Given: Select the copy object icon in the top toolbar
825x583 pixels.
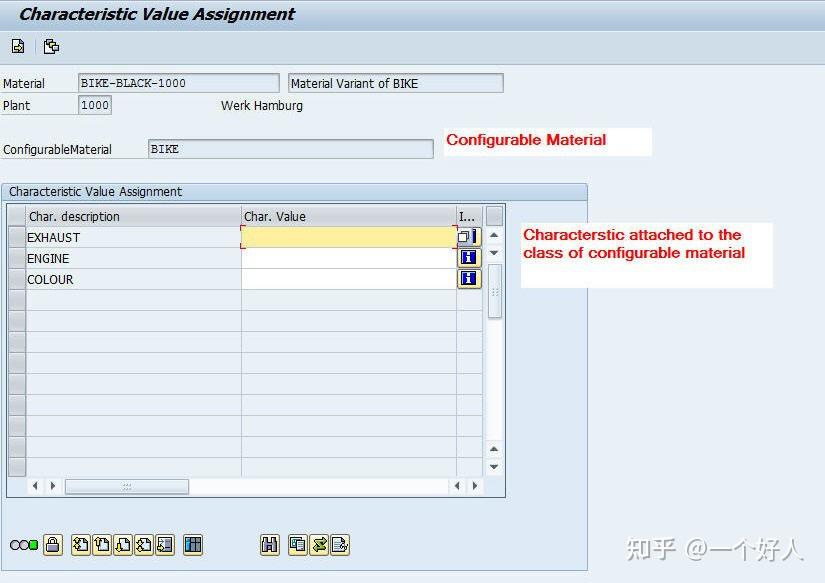Looking at the screenshot, I should tap(51, 46).
